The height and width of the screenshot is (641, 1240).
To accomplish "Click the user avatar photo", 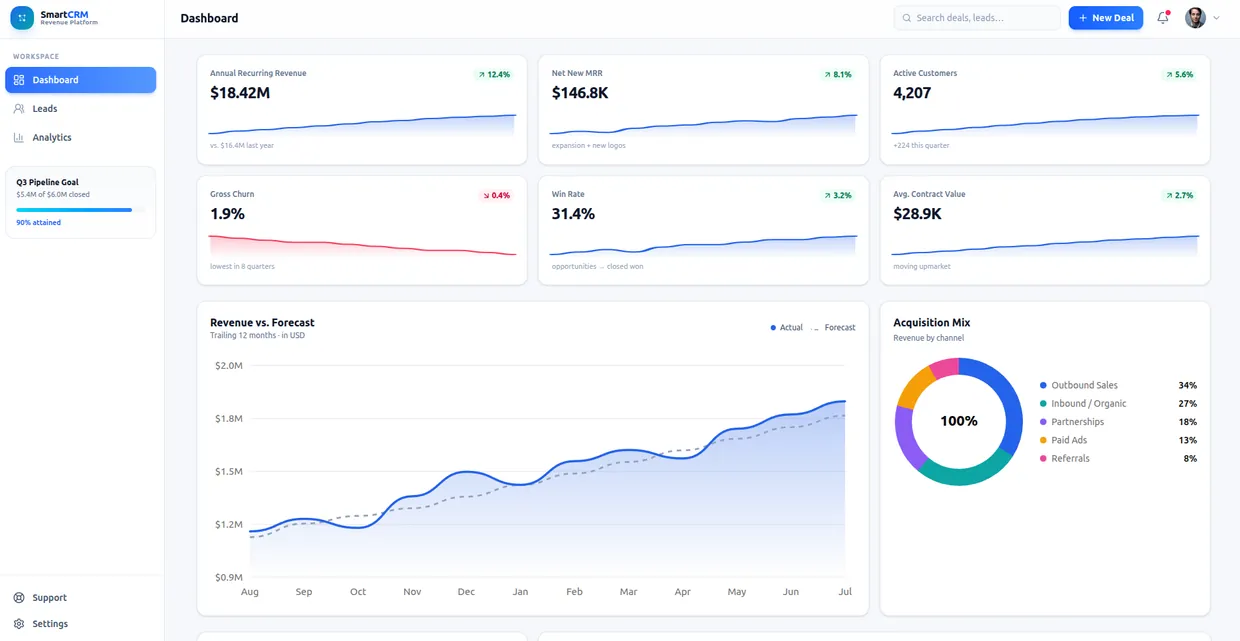I will 1195,18.
